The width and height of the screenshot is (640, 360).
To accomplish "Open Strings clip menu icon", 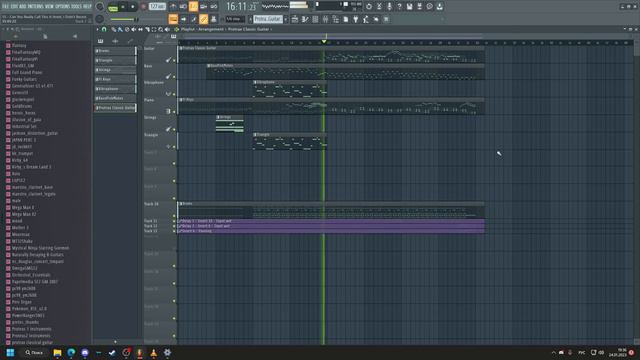I will pyautogui.click(x=218, y=117).
